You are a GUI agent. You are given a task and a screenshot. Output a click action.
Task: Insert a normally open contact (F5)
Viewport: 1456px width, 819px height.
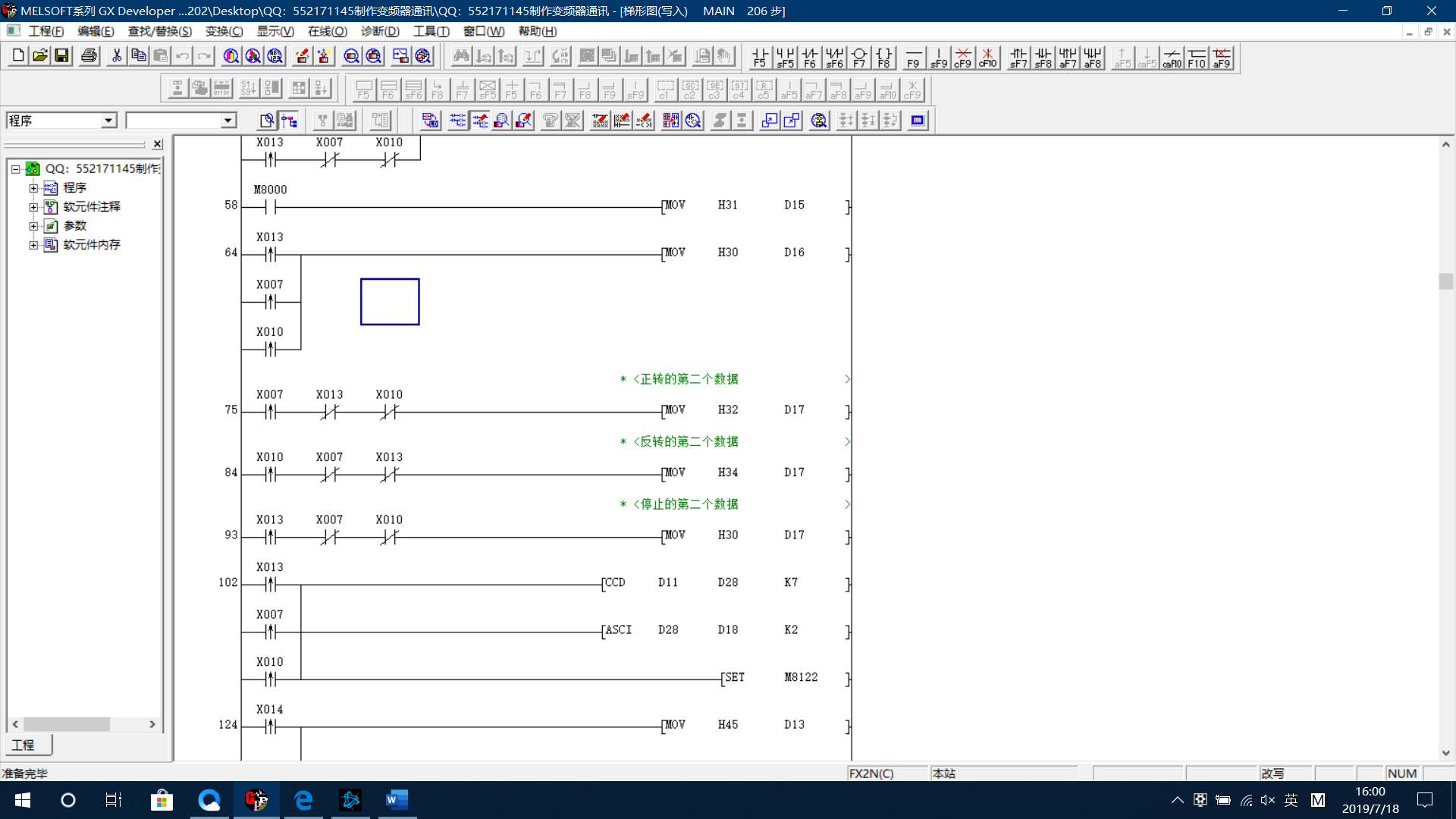760,58
